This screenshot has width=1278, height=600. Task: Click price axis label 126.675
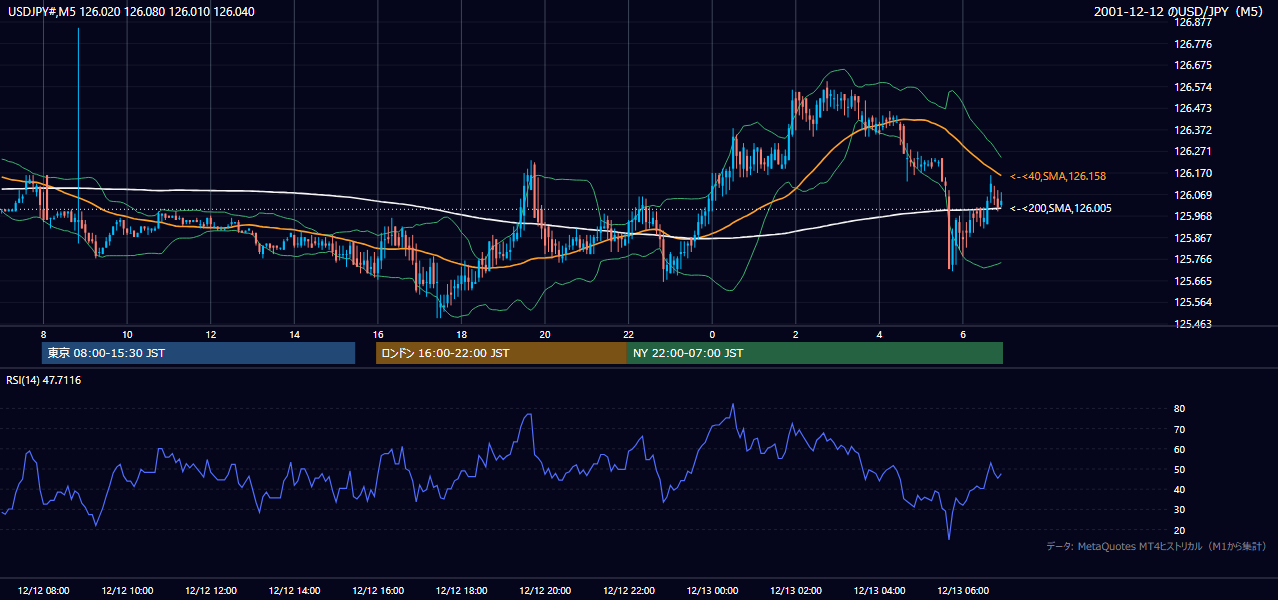pyautogui.click(x=1192, y=65)
